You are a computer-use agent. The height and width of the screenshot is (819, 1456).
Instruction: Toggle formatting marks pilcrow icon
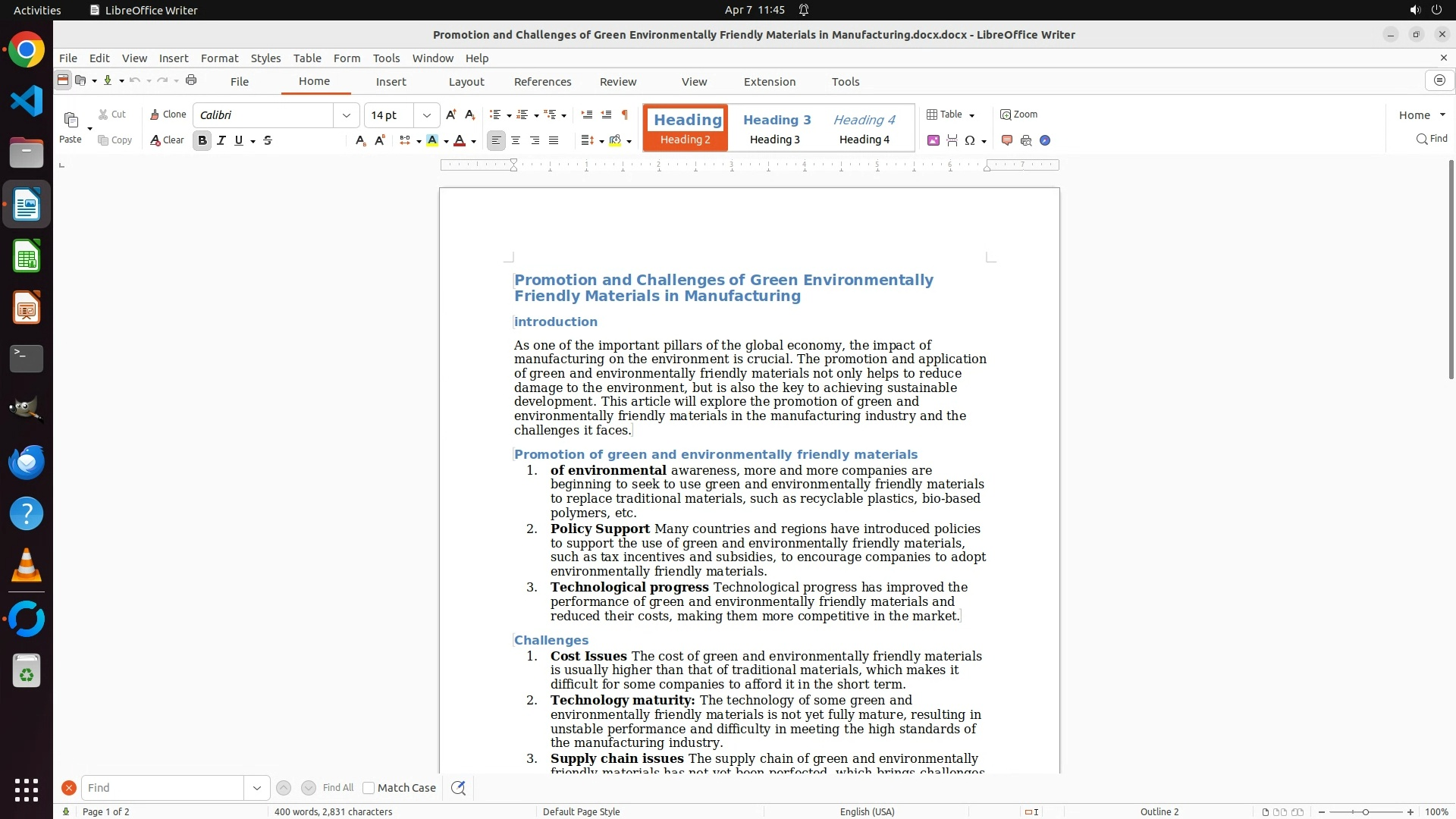(625, 115)
